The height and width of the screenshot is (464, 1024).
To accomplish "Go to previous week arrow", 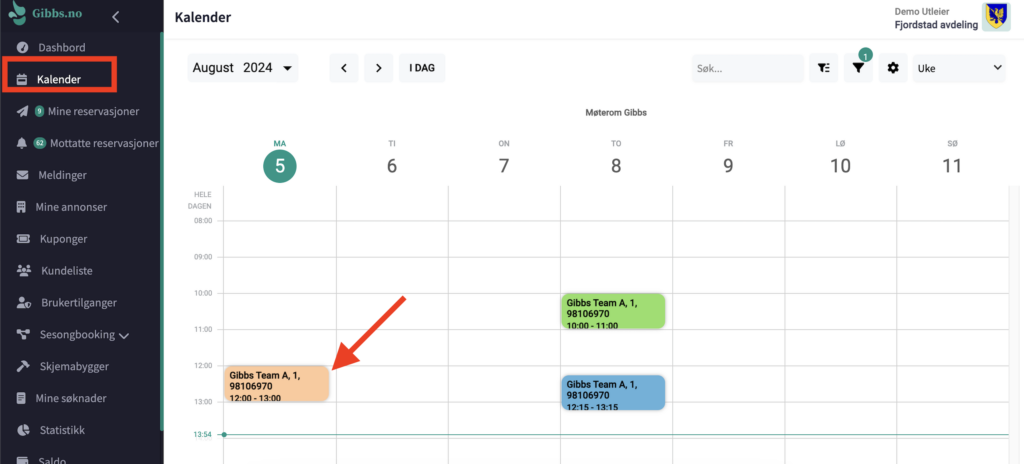I will click(344, 68).
